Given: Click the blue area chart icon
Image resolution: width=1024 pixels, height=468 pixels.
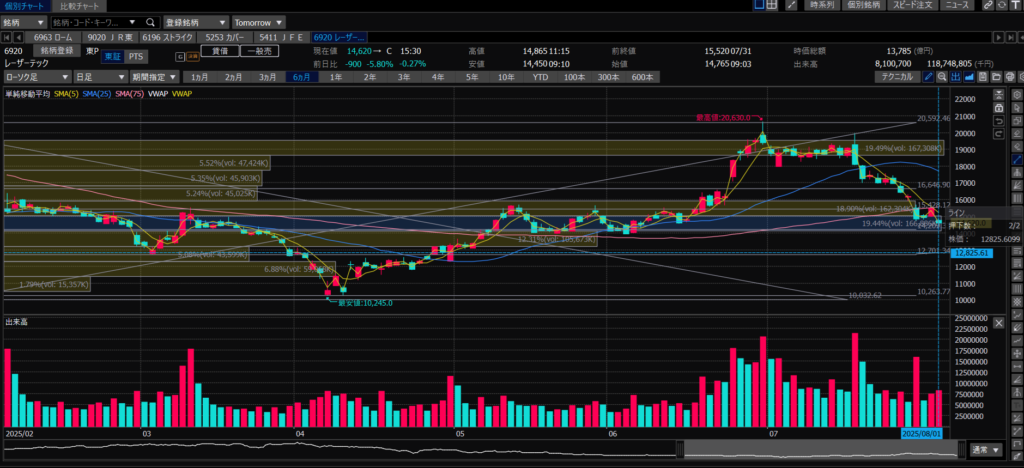Looking at the screenshot, I should 969,76.
